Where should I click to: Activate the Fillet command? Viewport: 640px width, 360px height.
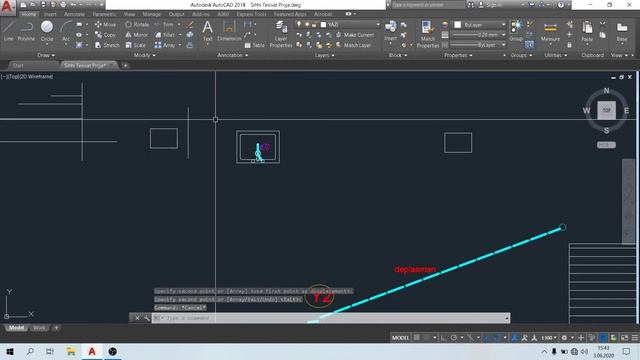click(165, 35)
